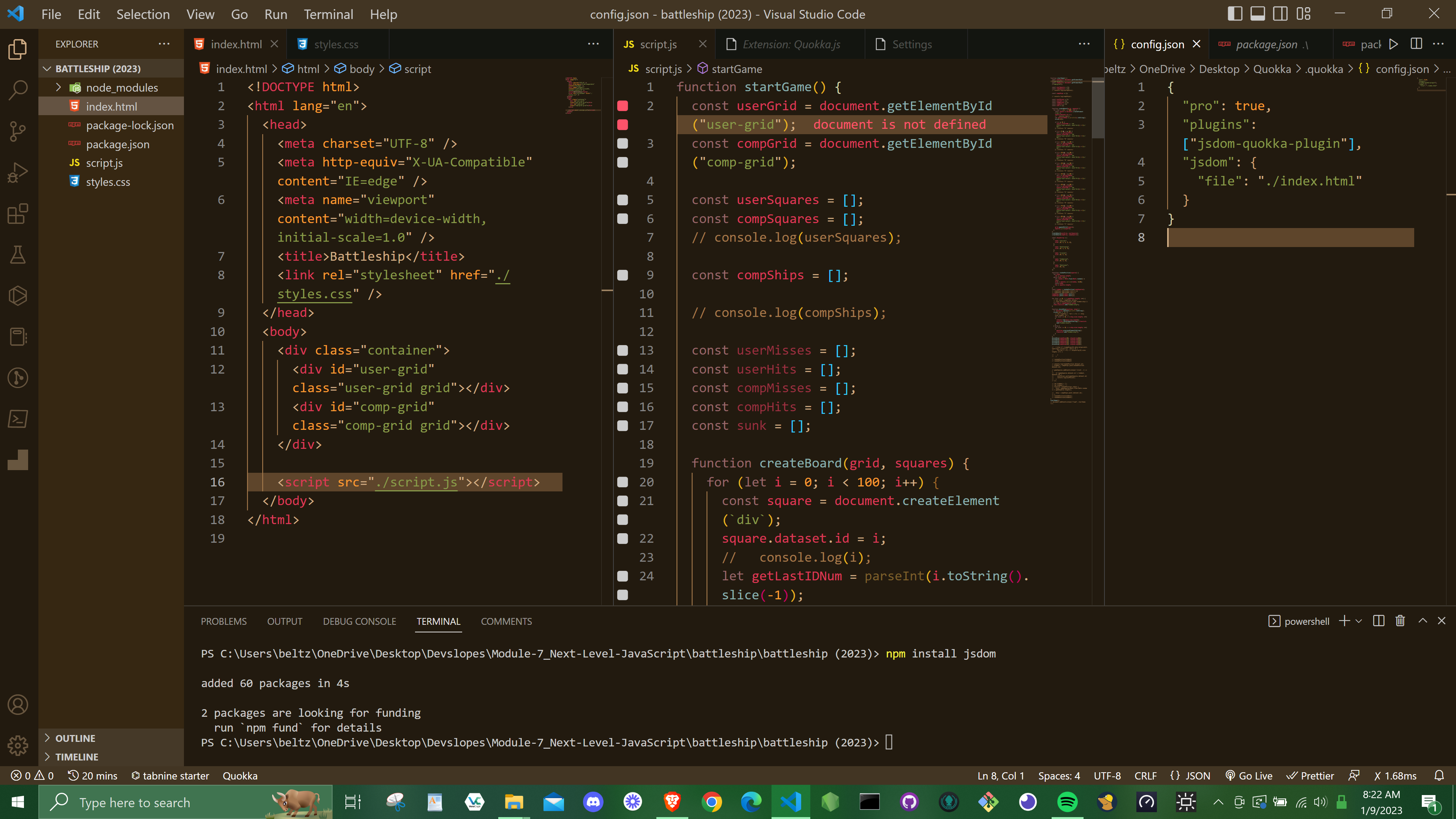Toggle the primary sidebar visibility
The width and height of the screenshot is (1456, 819).
[1235, 14]
